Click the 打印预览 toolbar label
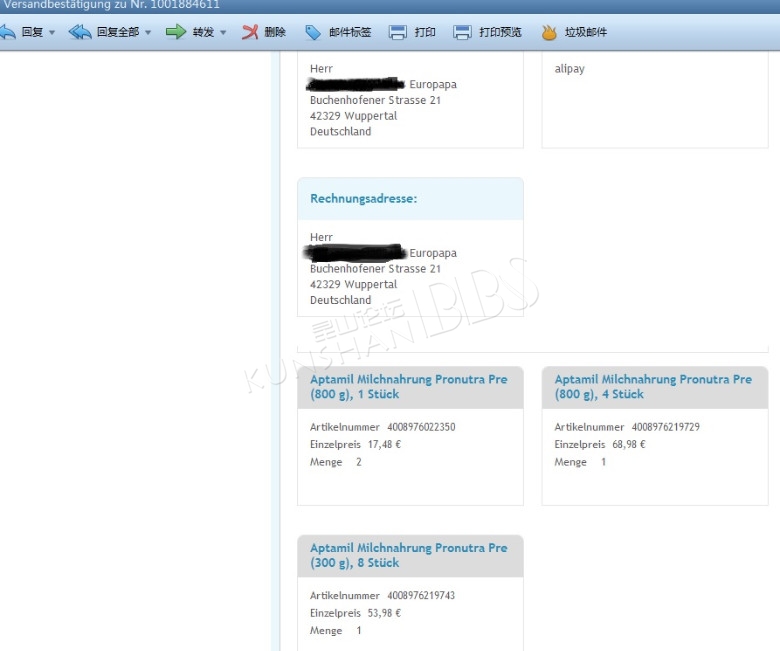Viewport: 780px width, 651px height. tap(500, 32)
